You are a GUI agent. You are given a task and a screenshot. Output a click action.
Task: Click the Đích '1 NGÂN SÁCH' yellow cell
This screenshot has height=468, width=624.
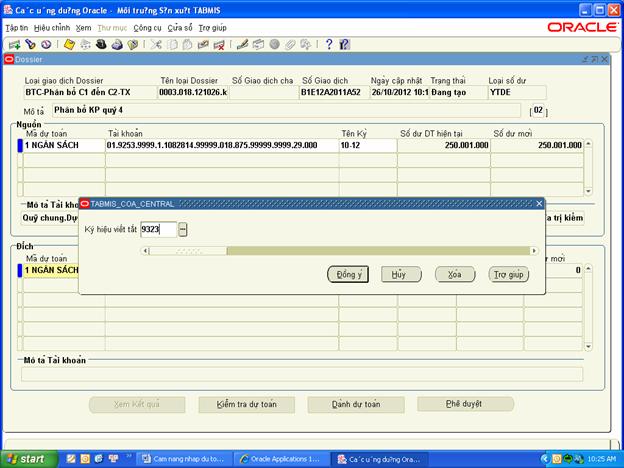point(51,270)
